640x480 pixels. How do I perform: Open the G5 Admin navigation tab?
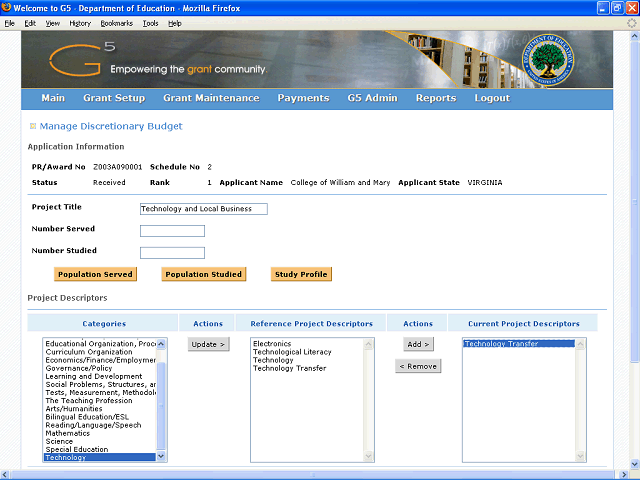point(373,98)
